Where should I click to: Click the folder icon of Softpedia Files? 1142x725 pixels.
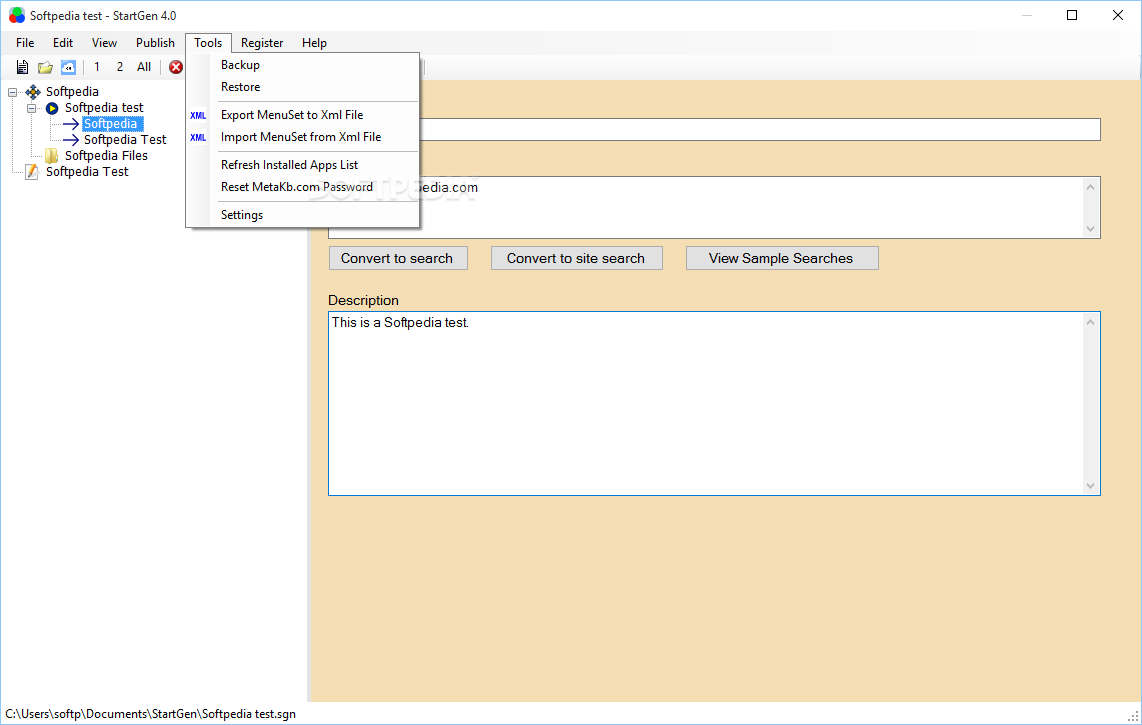[52, 156]
